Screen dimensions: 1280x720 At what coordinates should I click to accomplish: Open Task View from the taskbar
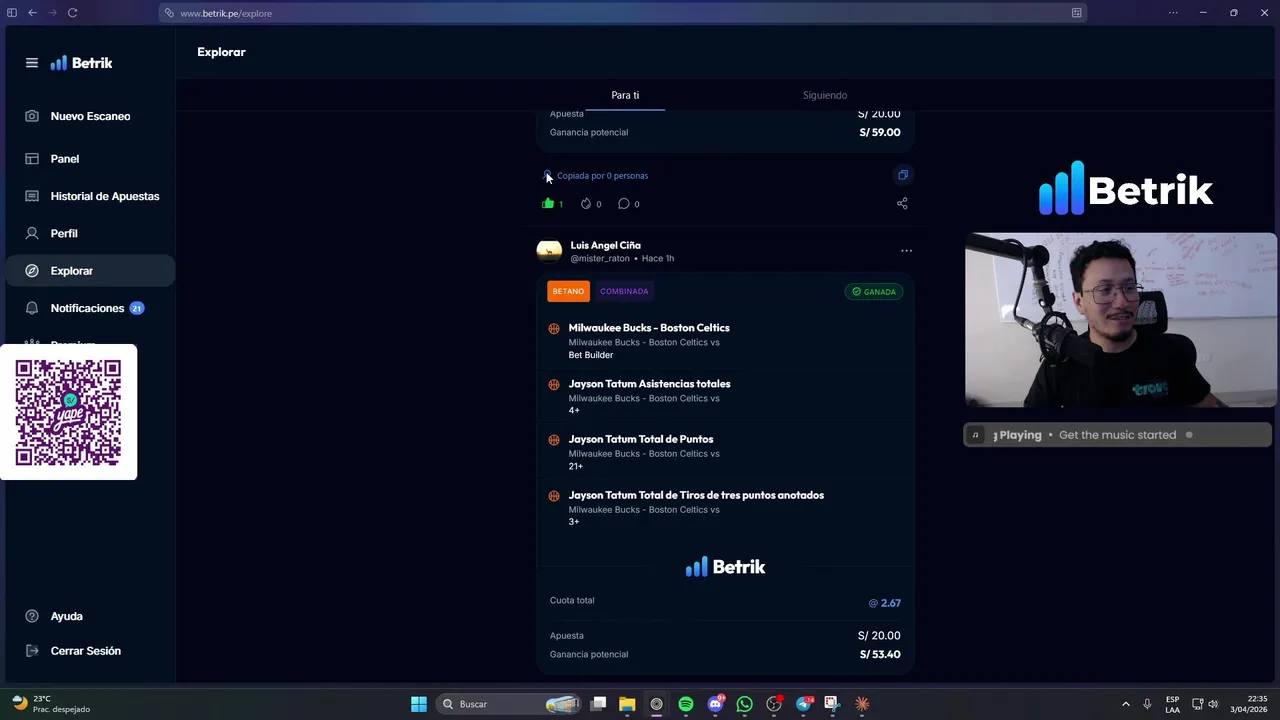point(598,704)
